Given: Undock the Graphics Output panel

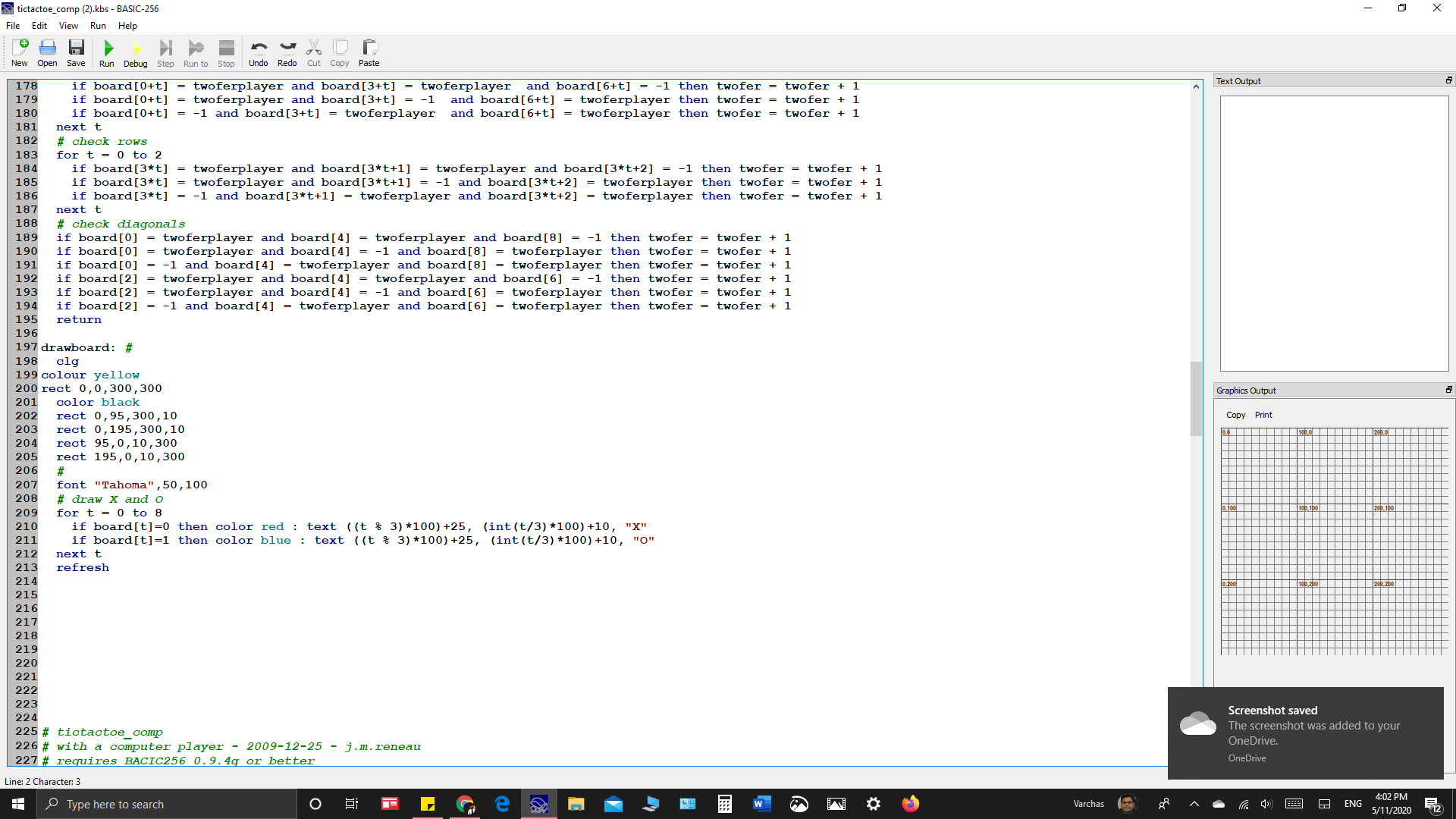Looking at the screenshot, I should pyautogui.click(x=1448, y=390).
